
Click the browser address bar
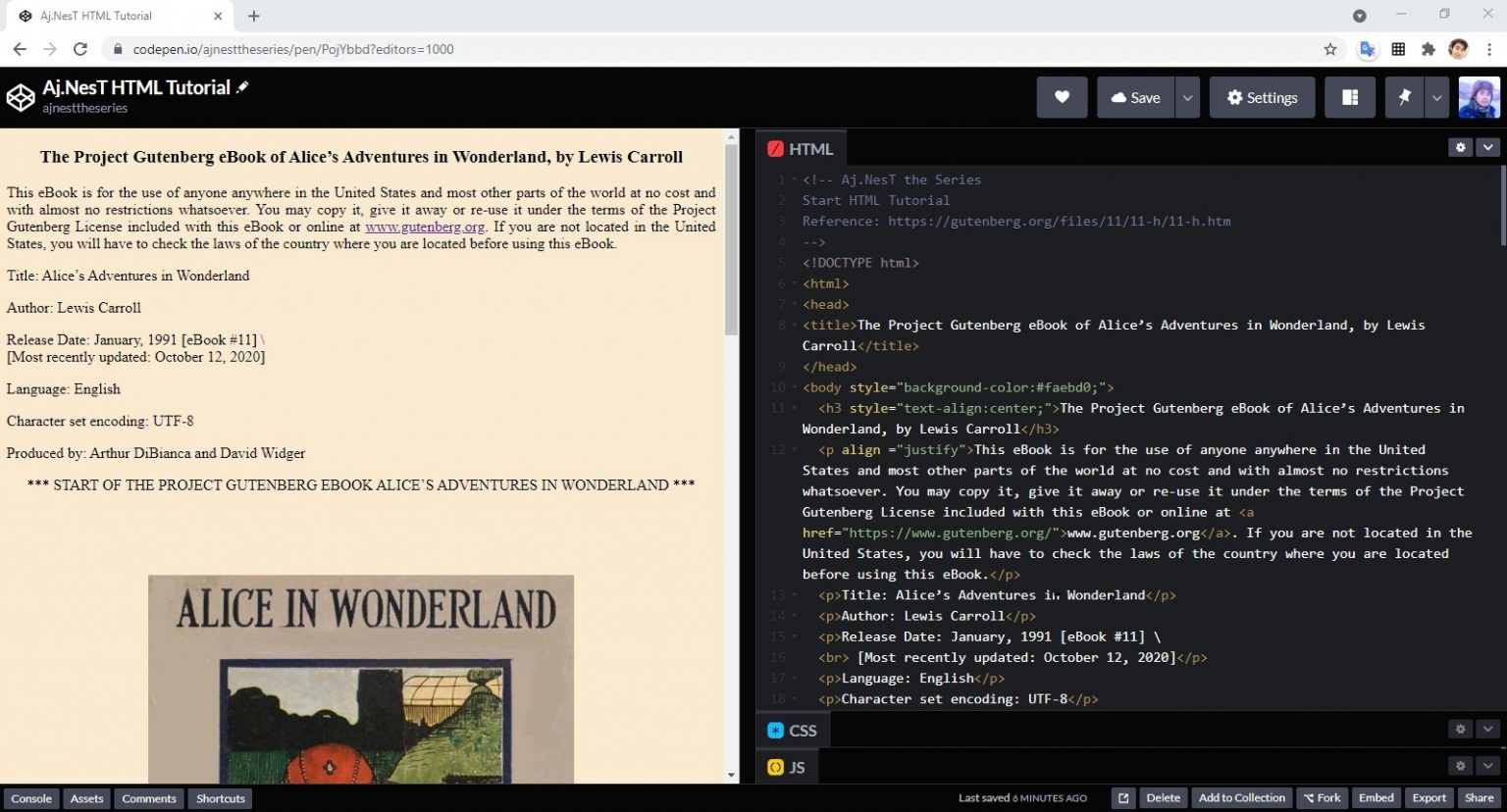tap(687, 49)
